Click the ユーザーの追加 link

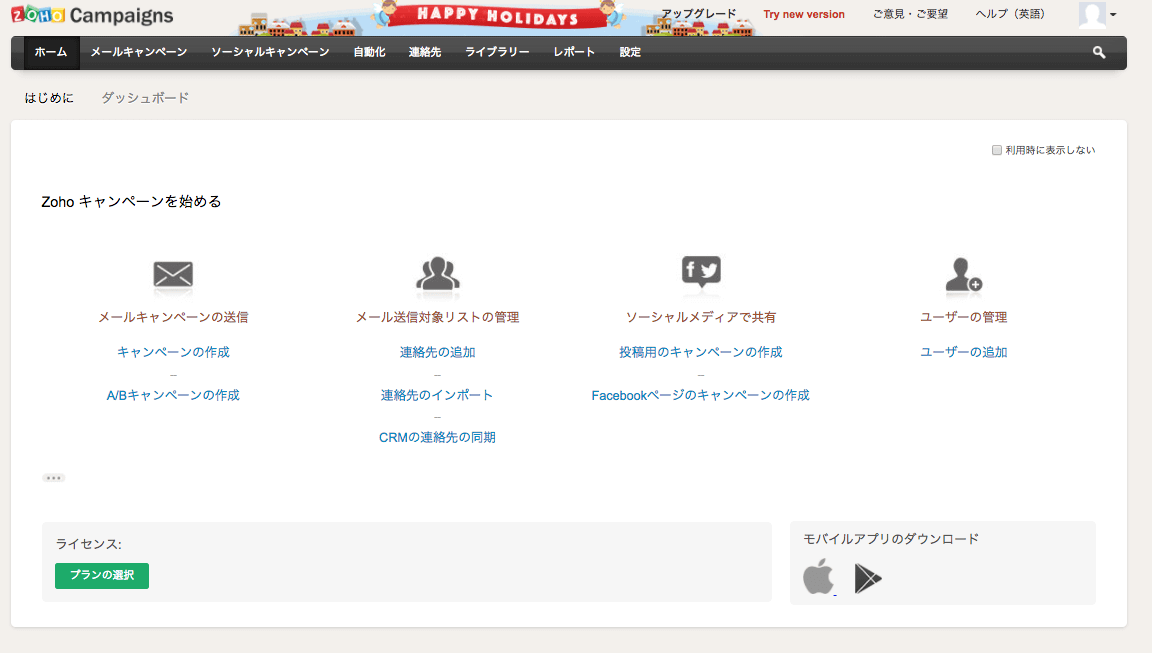(x=963, y=352)
